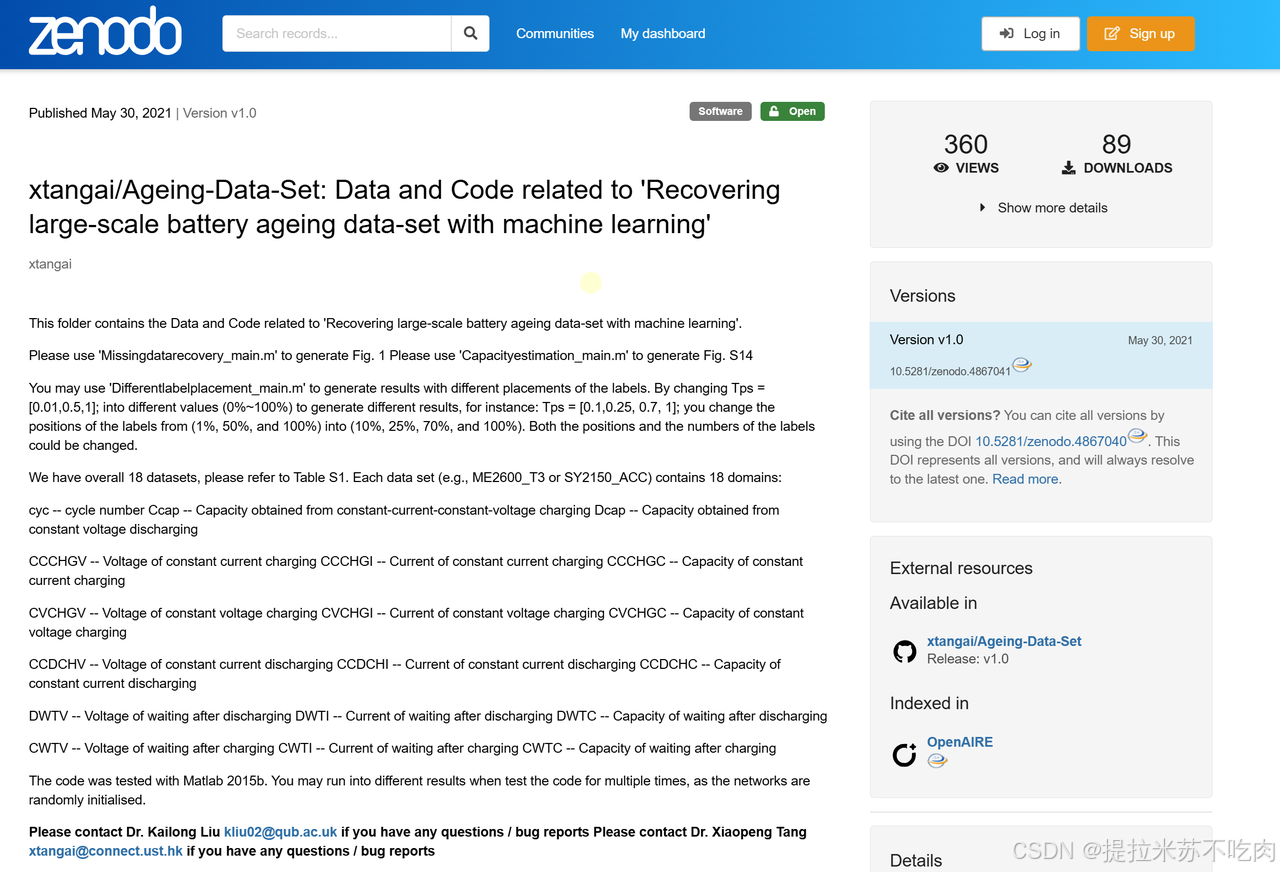The width and height of the screenshot is (1280, 872).
Task: Click the 'Indexed in' label
Action: click(x=929, y=703)
